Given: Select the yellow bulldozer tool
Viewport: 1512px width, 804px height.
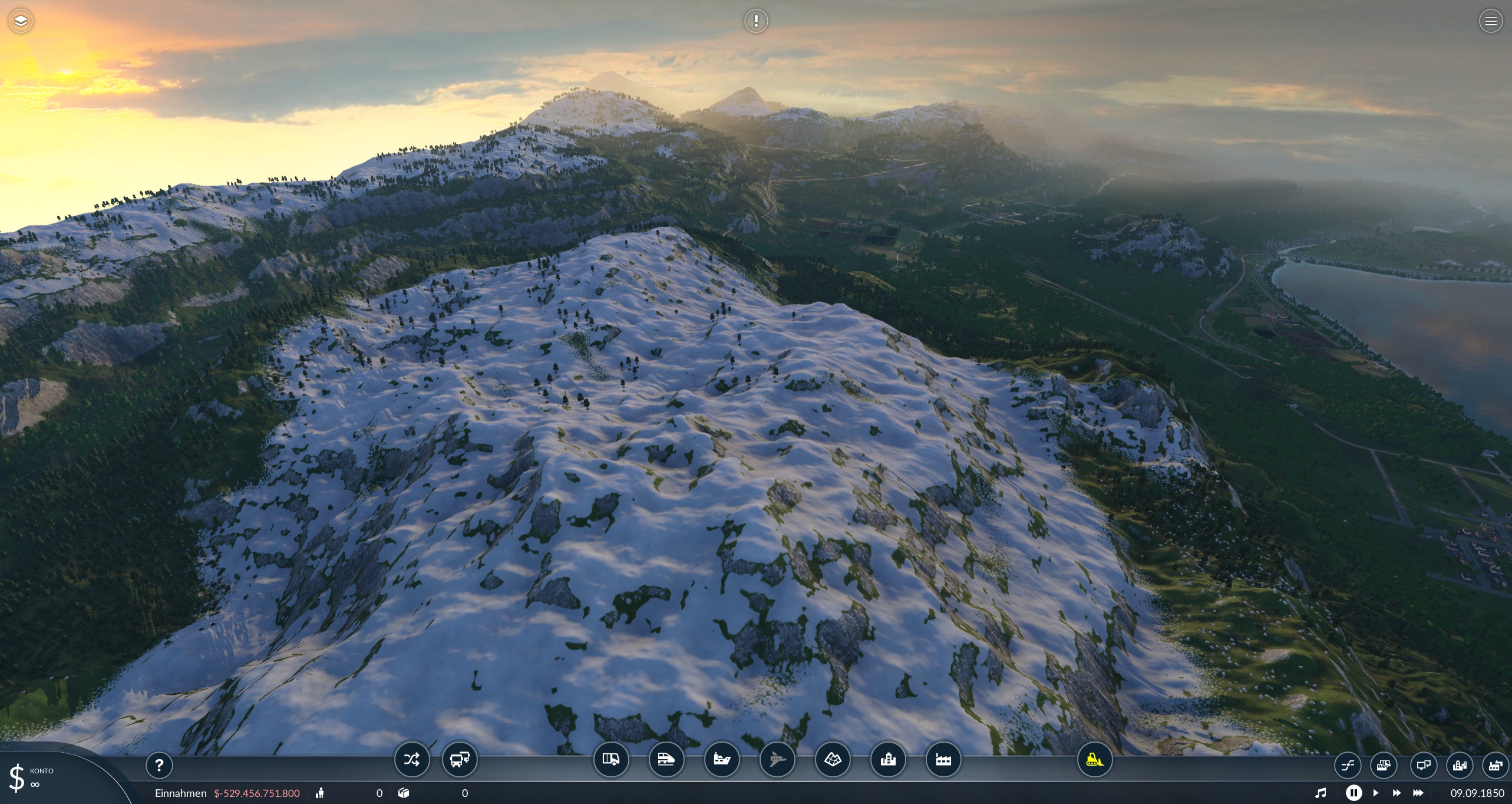Looking at the screenshot, I should 1095,759.
